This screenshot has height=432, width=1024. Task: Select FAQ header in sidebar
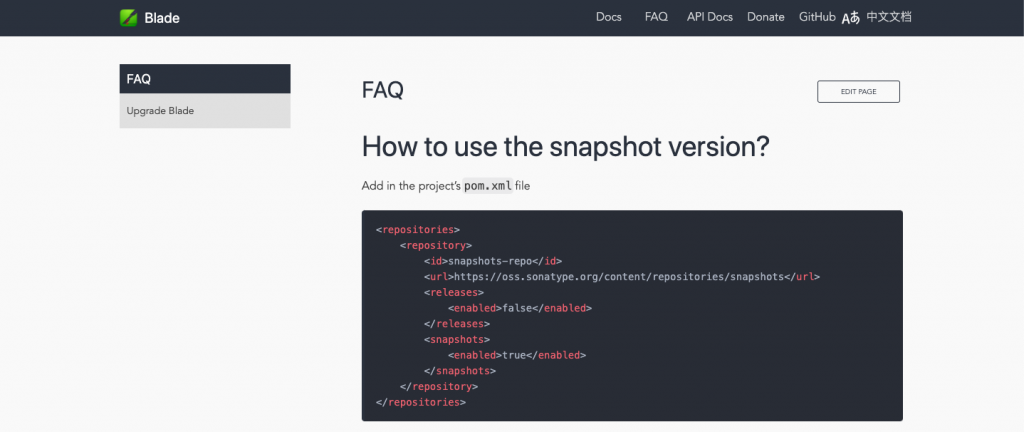click(x=205, y=79)
